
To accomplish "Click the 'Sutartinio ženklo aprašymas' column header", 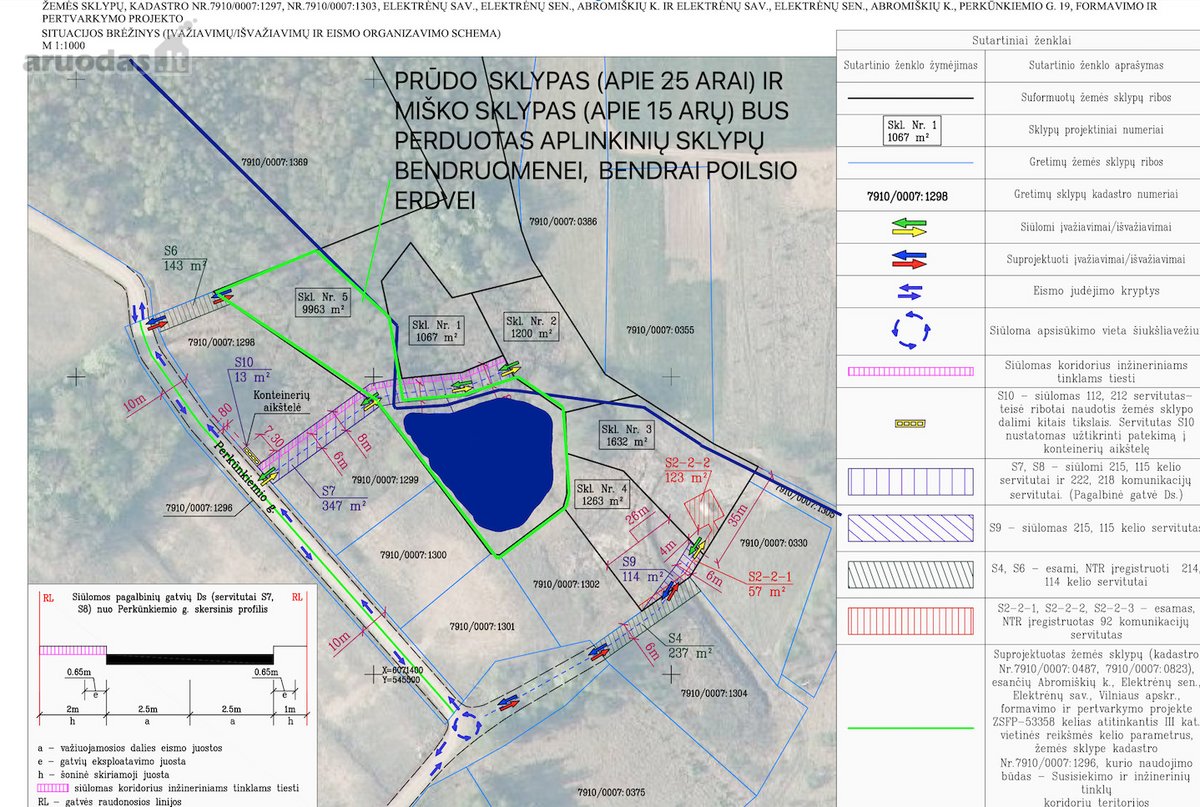I will tap(1095, 65).
